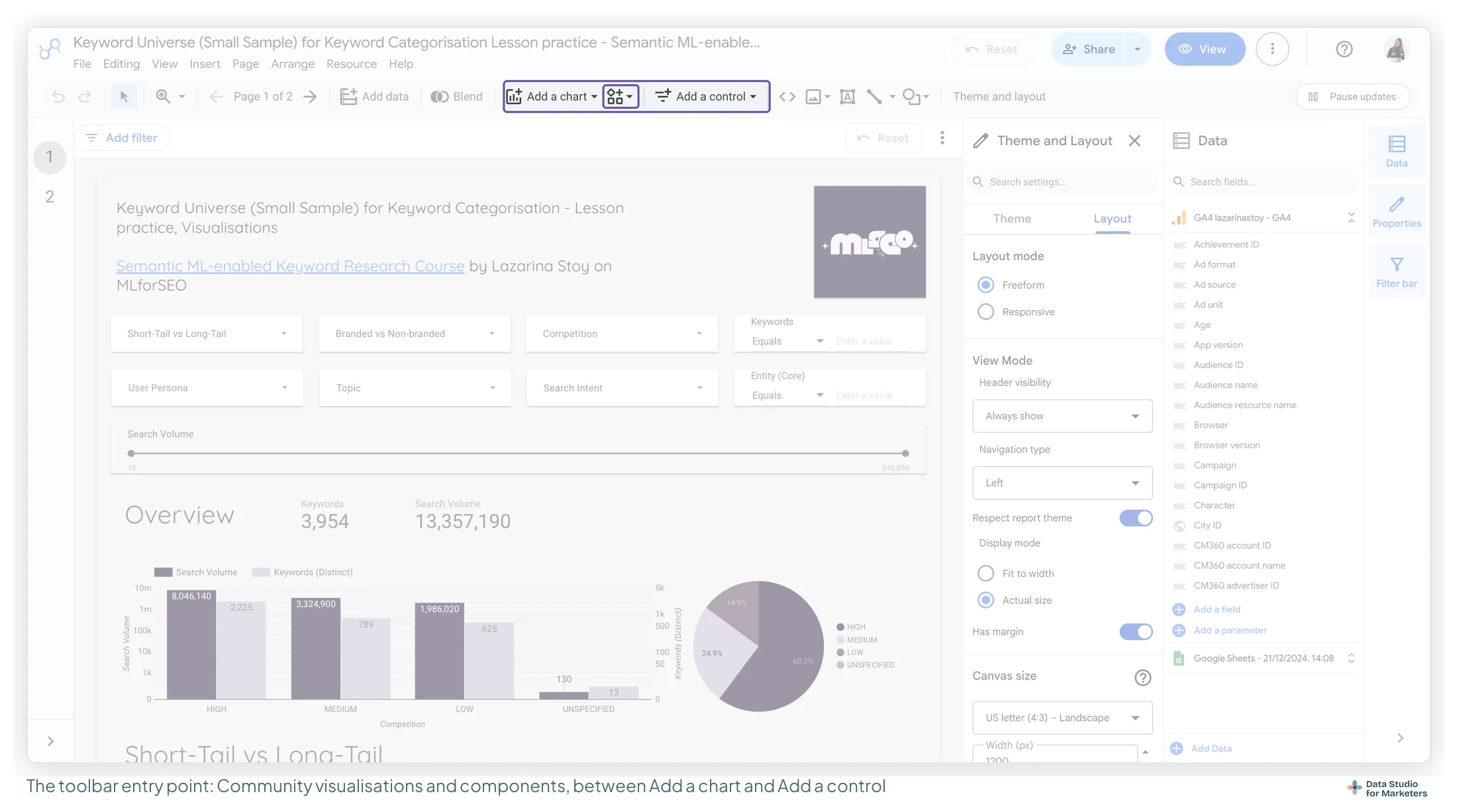Open the Filter bar side panel
The image size is (1457, 812).
1397,272
